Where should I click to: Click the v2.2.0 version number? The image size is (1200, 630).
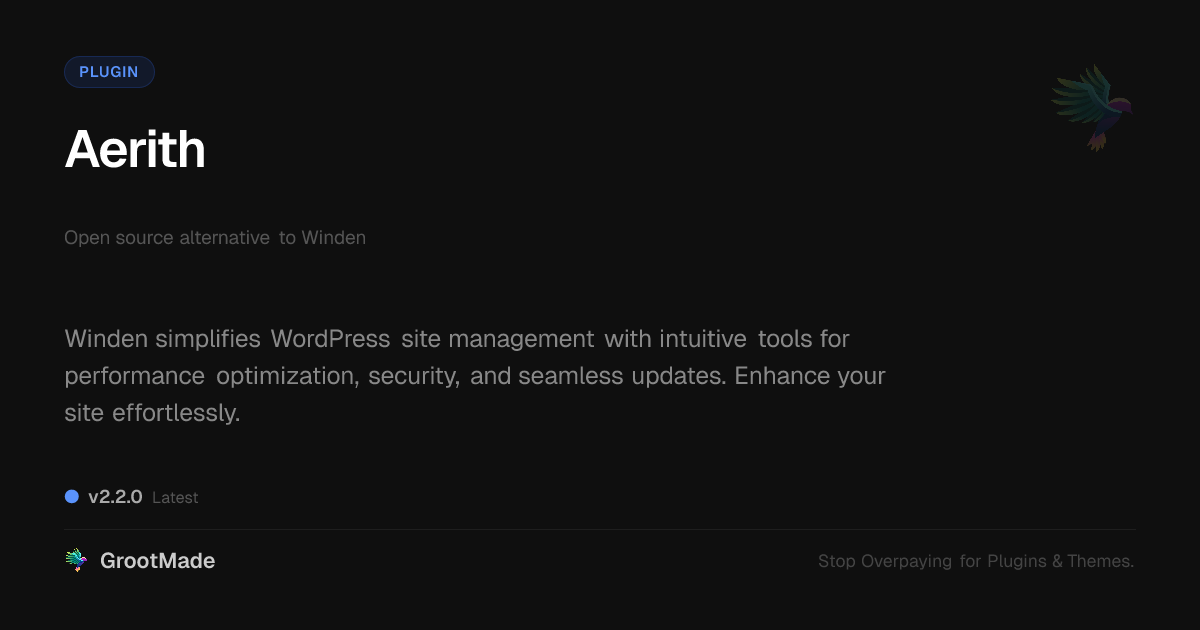point(115,497)
